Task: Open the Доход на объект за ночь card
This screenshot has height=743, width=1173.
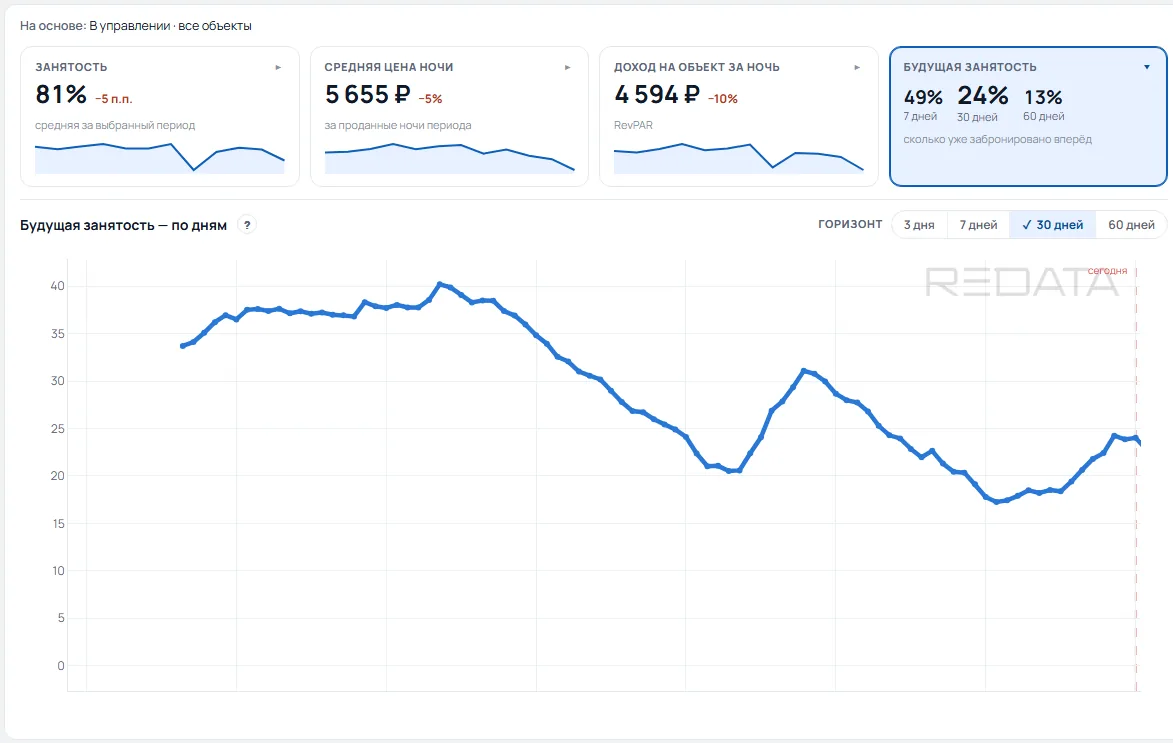Action: [x=739, y=116]
